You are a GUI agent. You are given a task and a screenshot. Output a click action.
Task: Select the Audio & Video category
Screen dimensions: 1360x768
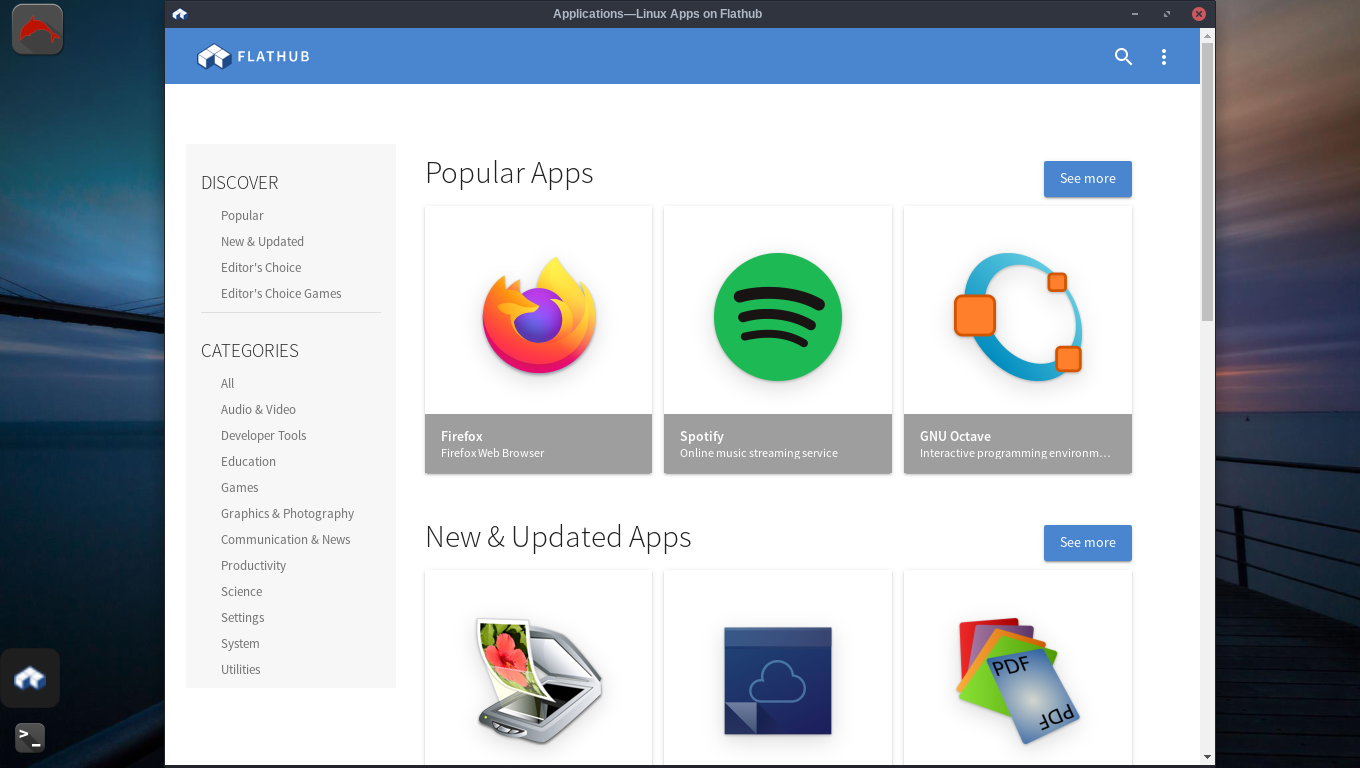[258, 410]
